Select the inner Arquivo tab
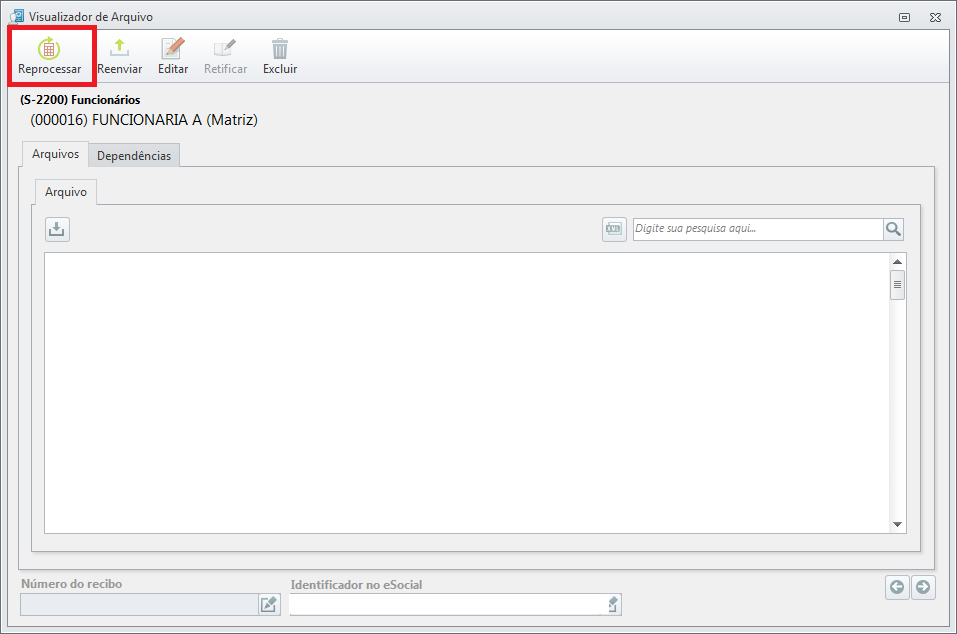The image size is (957, 634). (66, 192)
